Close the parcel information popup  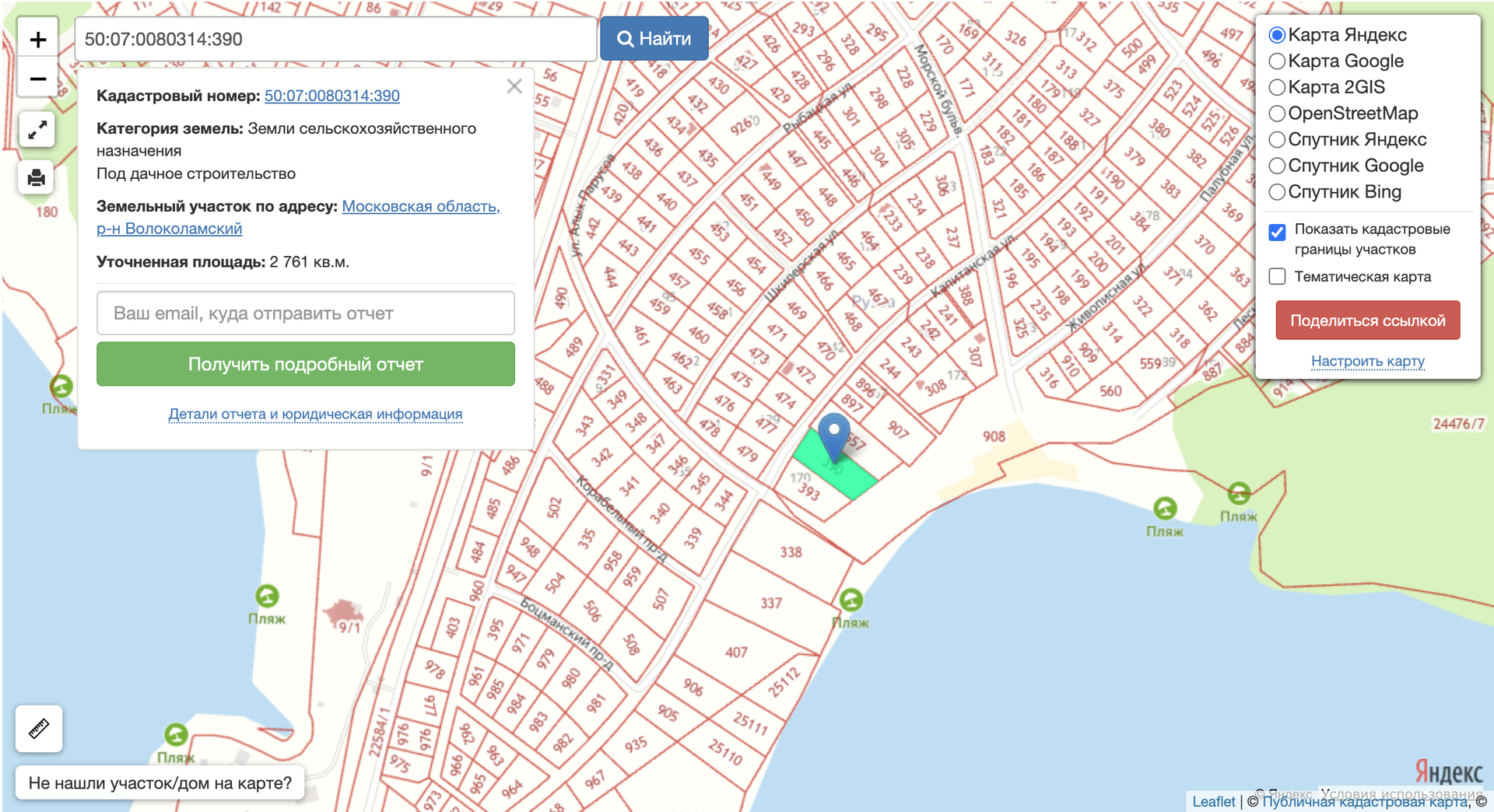click(x=514, y=86)
